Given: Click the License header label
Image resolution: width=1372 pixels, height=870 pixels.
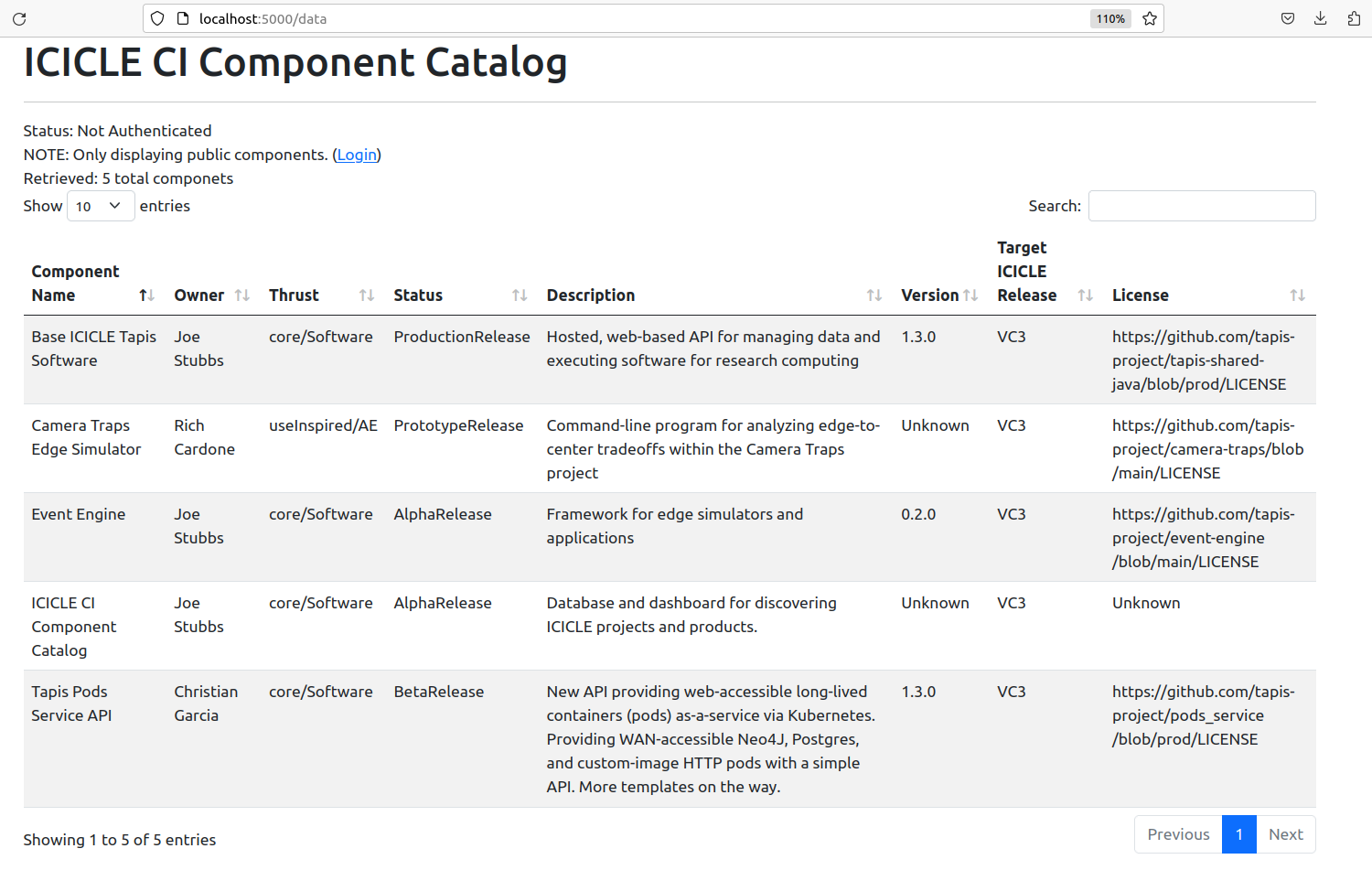Looking at the screenshot, I should click(1141, 295).
